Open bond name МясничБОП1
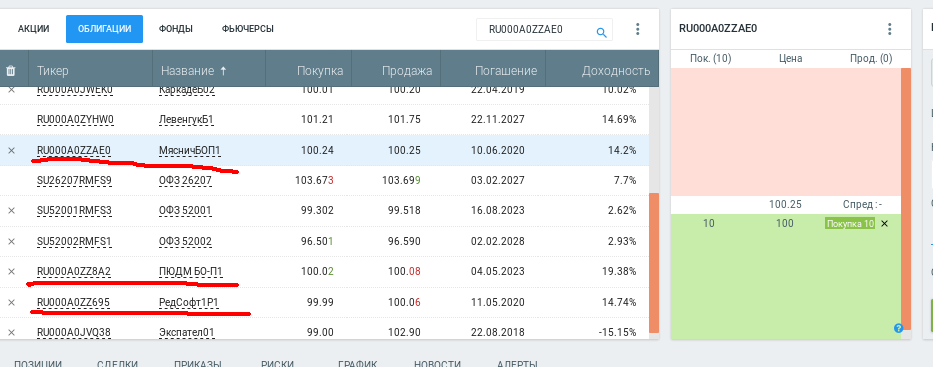This screenshot has width=933, height=367. click(x=189, y=150)
